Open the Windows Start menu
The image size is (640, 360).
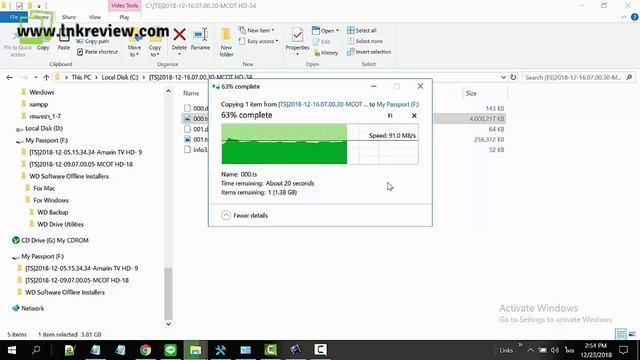pyautogui.click(x=11, y=350)
